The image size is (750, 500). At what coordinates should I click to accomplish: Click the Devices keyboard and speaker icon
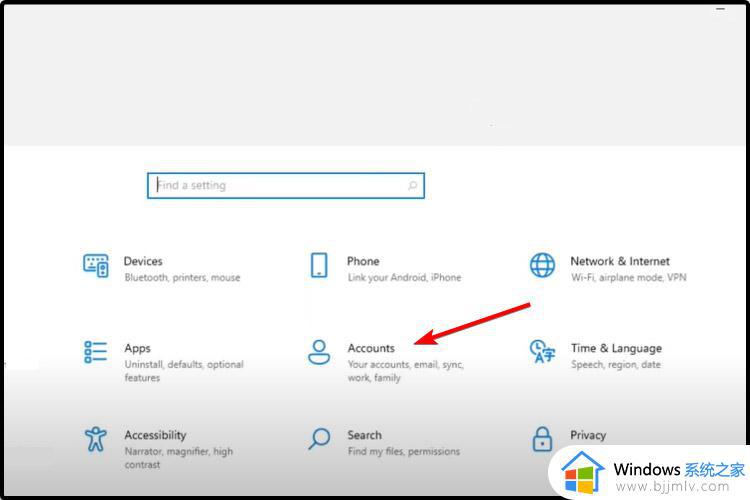click(x=96, y=266)
